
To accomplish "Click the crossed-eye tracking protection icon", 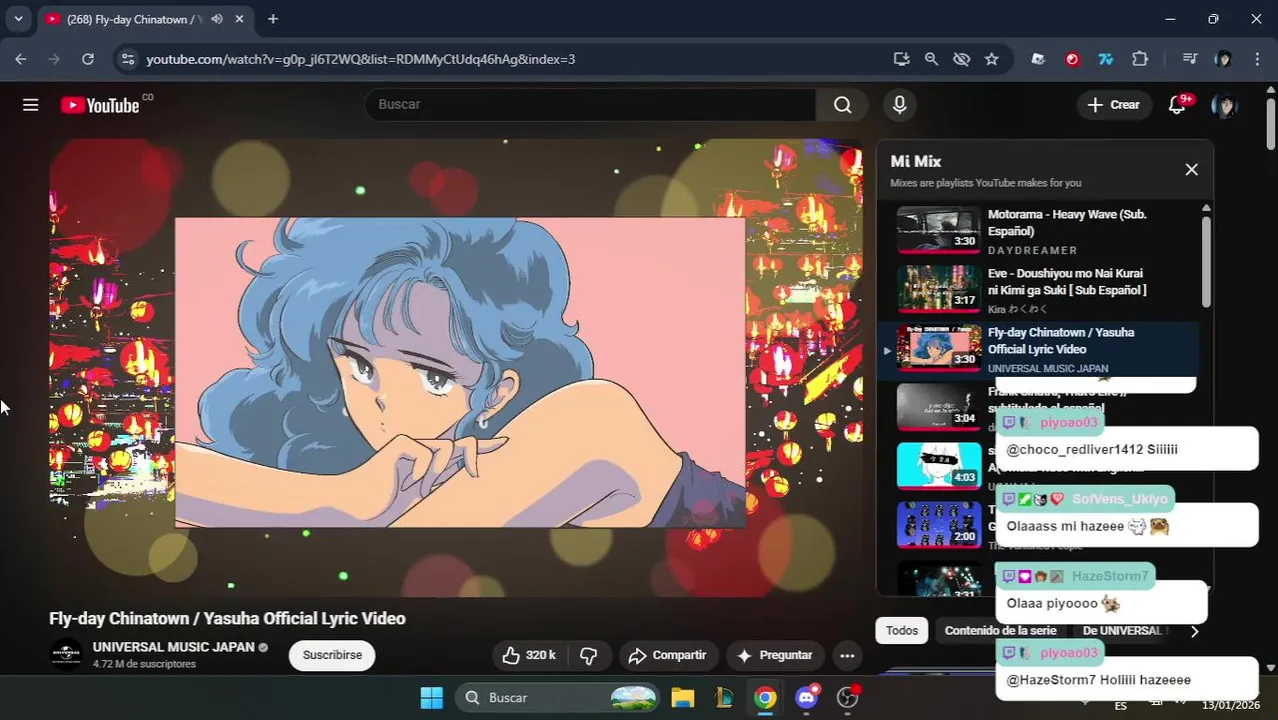I will pyautogui.click(x=961, y=59).
